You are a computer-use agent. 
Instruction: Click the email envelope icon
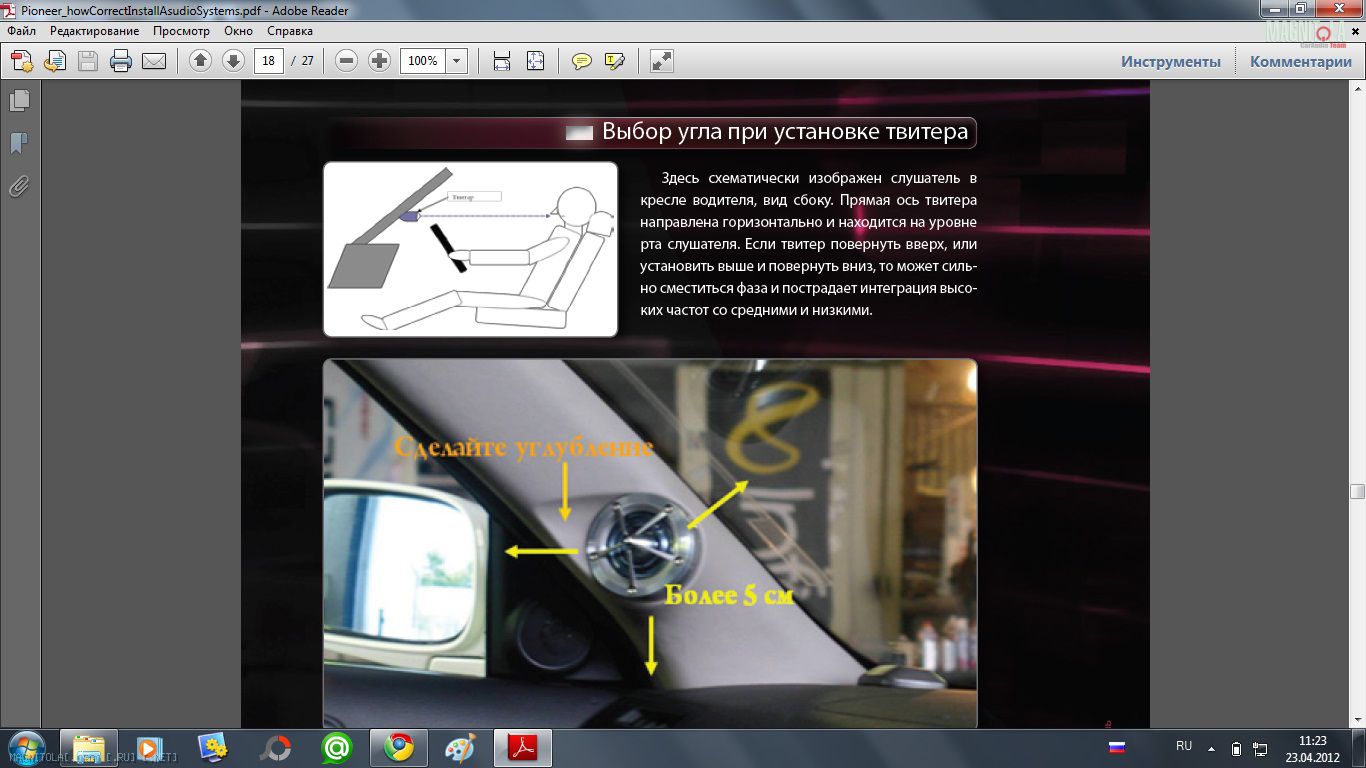154,61
